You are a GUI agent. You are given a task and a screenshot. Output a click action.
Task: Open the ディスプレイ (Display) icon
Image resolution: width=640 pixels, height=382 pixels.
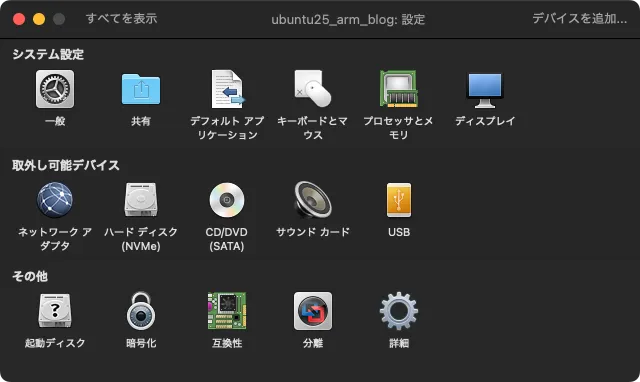point(485,90)
